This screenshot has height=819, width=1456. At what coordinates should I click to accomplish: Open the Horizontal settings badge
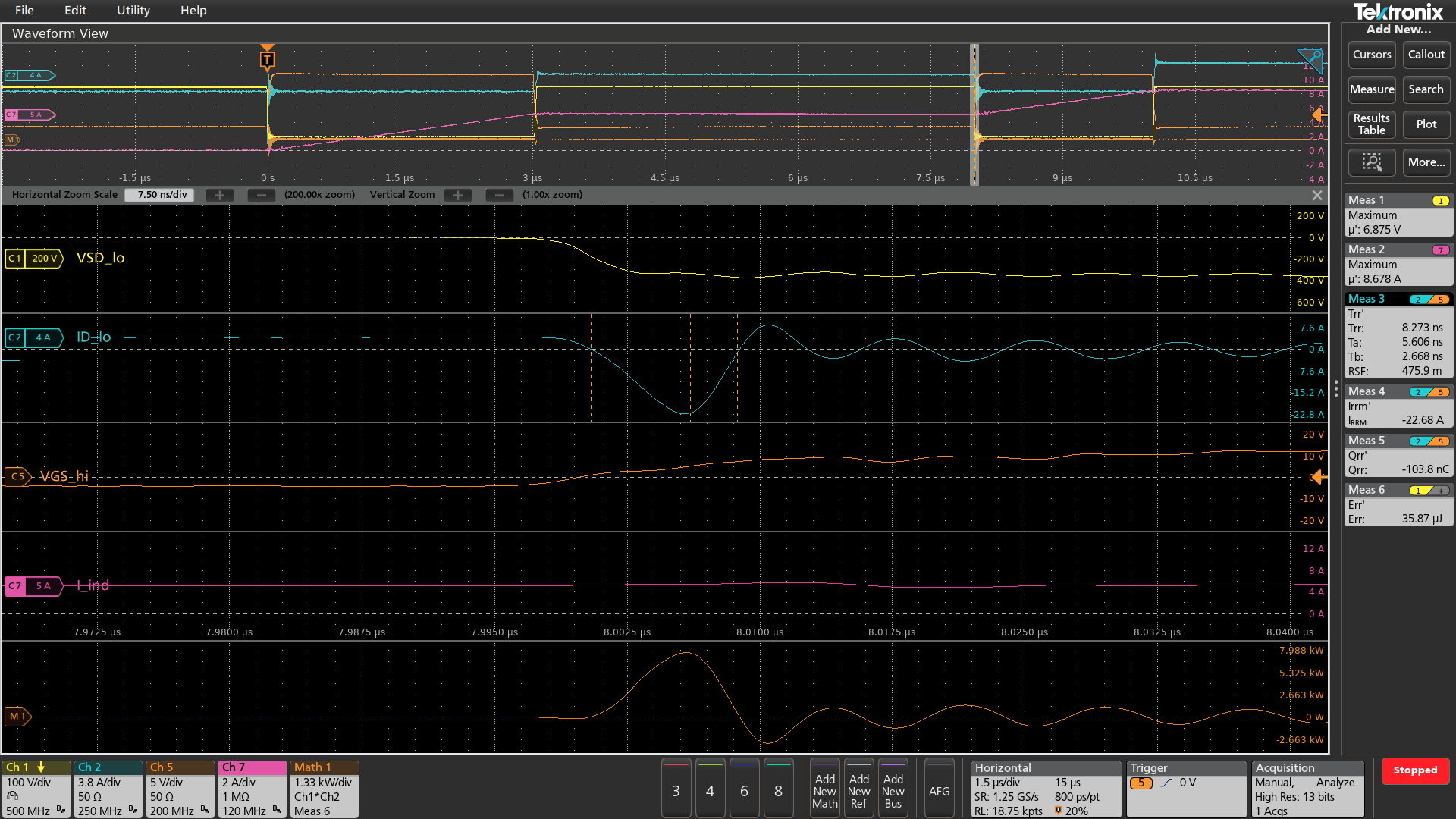pyautogui.click(x=1045, y=789)
